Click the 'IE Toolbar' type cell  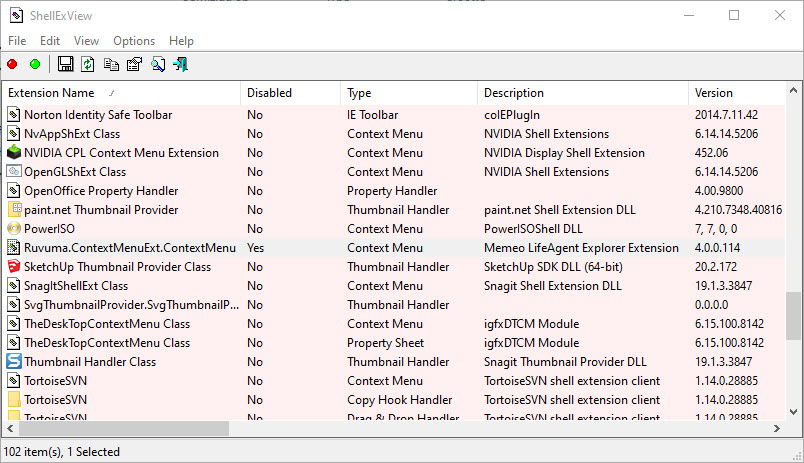(372, 115)
